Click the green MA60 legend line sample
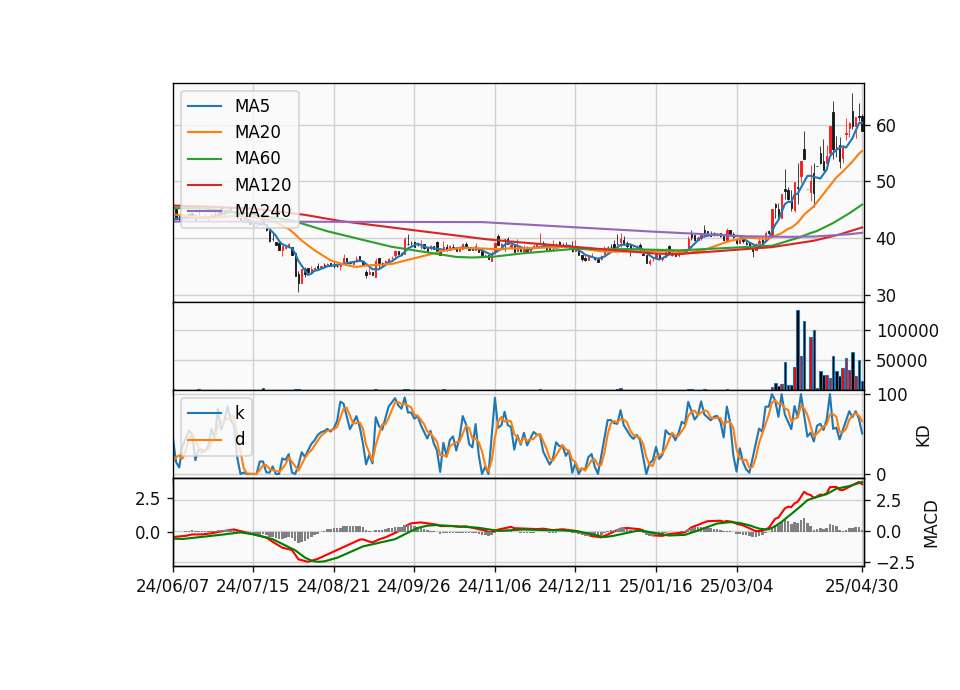The width and height of the screenshot is (960, 690). [204, 159]
